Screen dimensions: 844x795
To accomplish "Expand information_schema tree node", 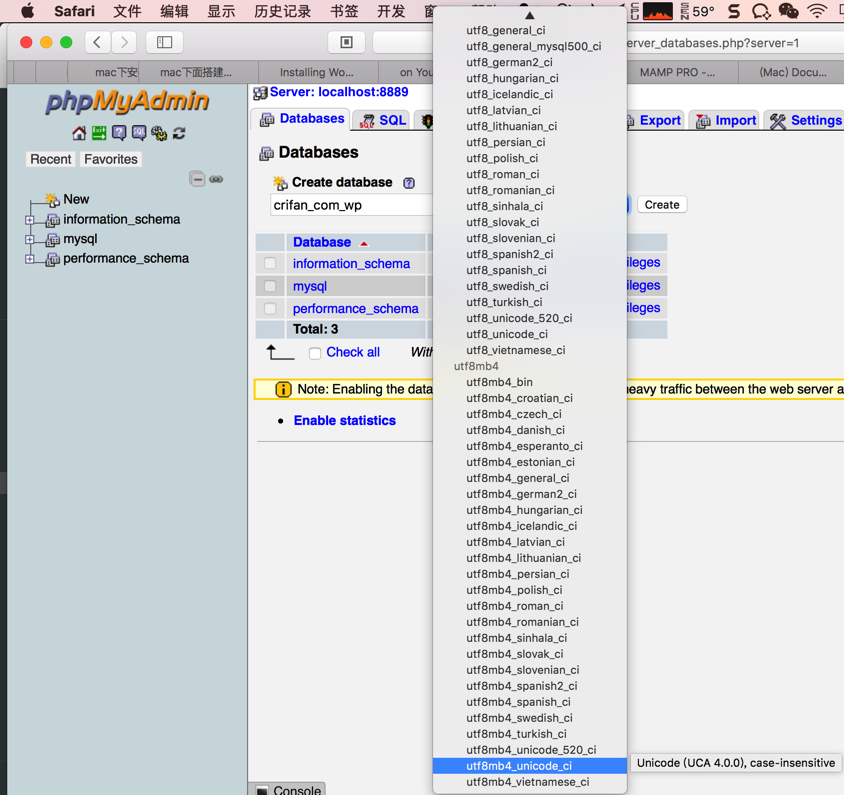I will (x=30, y=220).
